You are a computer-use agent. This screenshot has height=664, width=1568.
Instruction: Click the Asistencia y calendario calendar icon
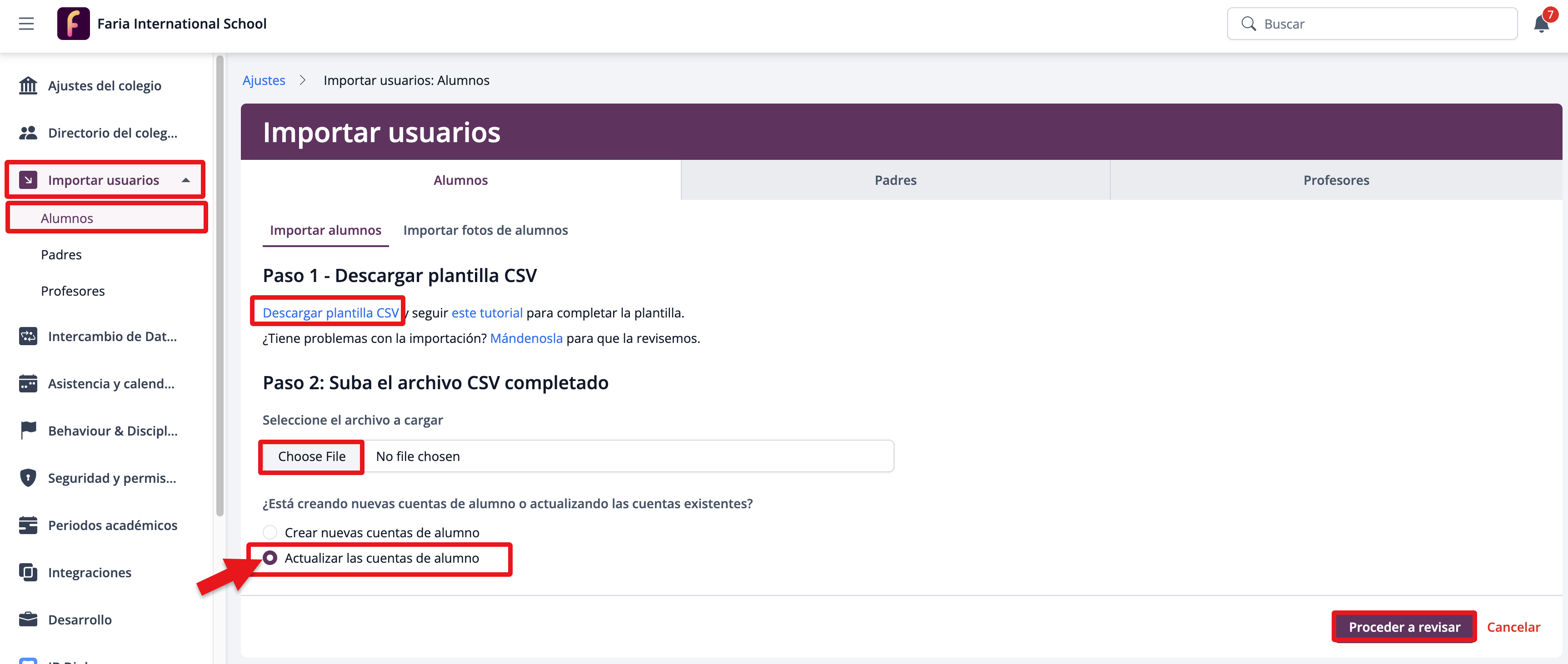[28, 384]
